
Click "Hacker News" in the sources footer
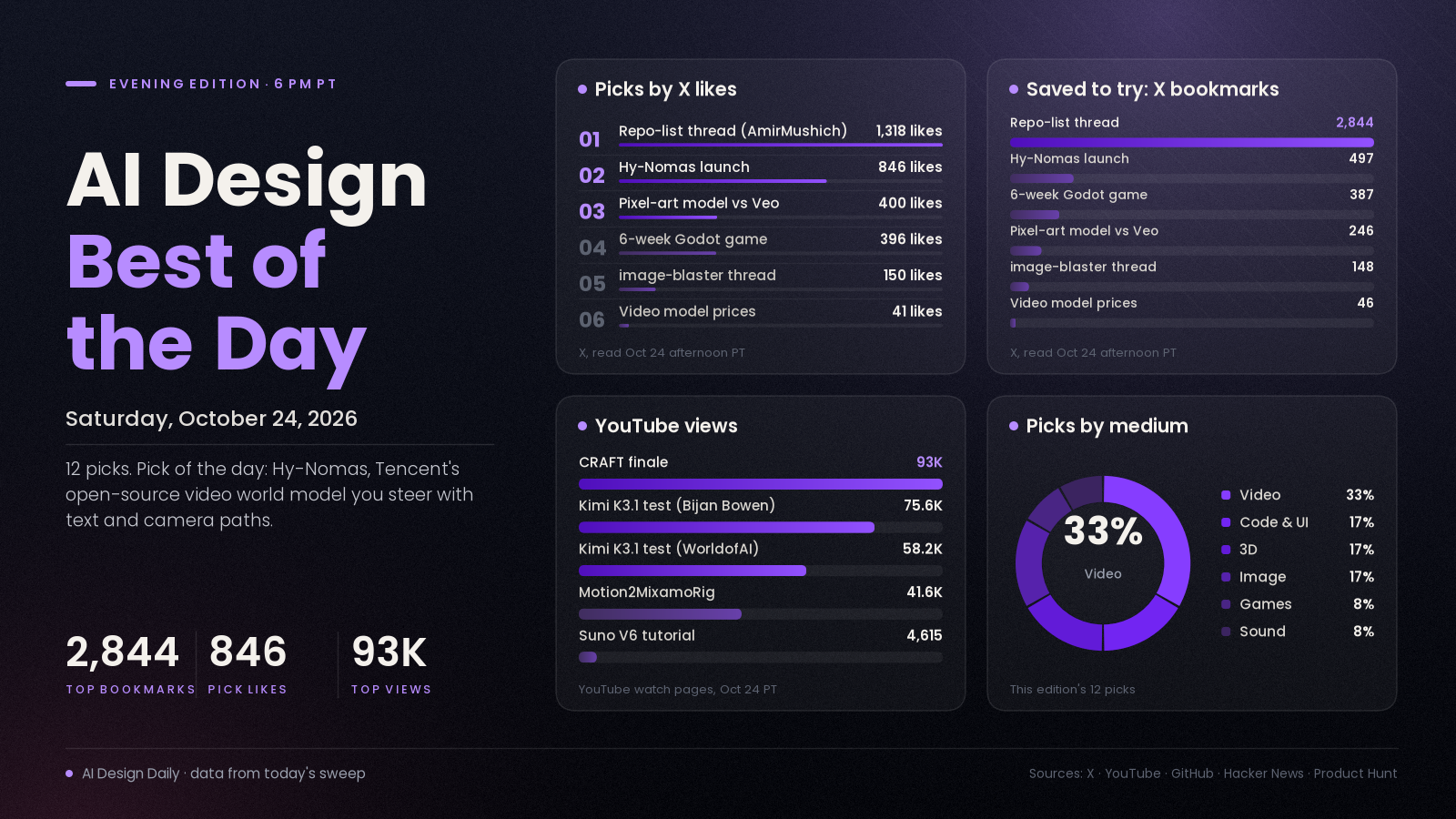point(1264,773)
